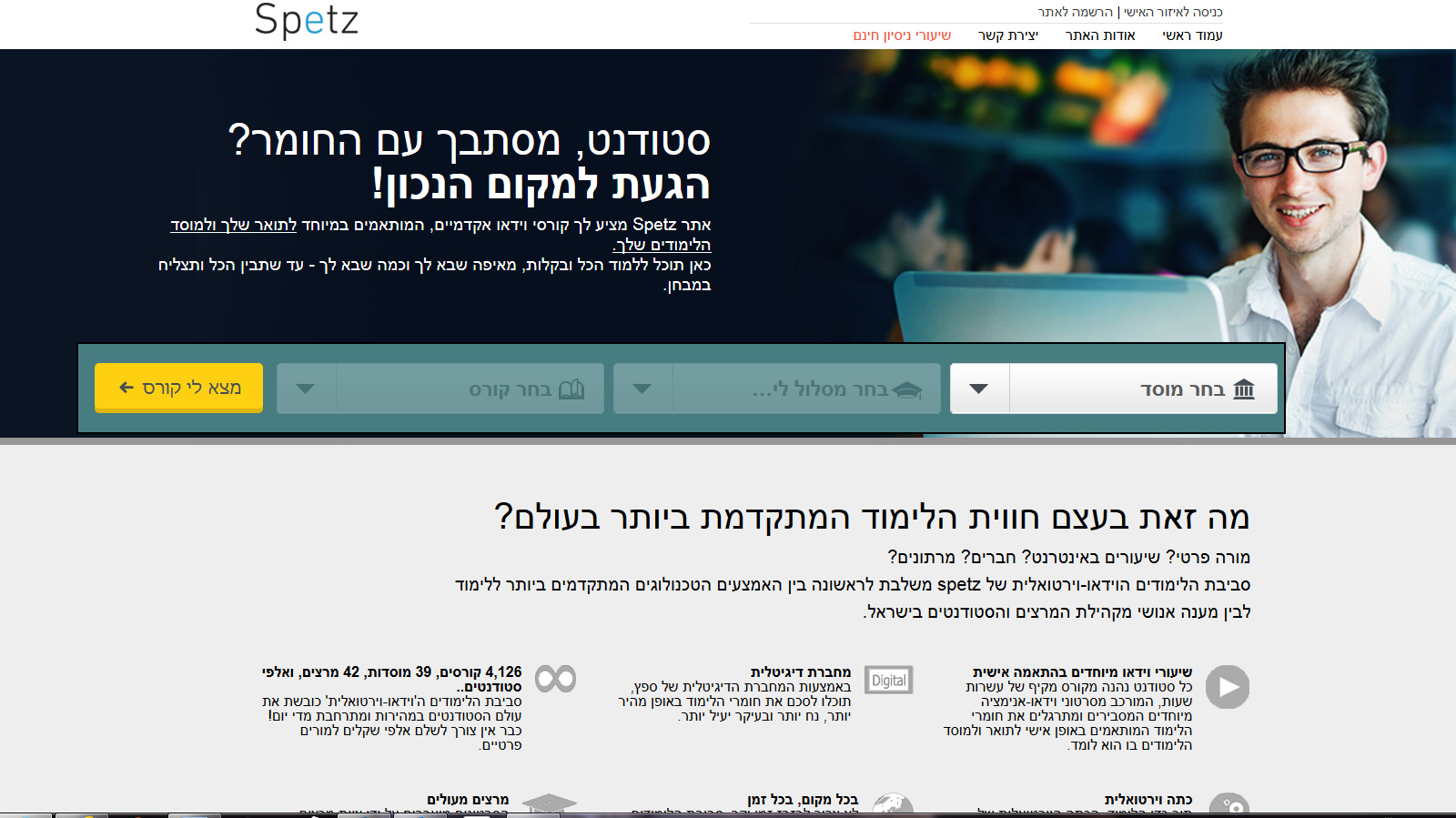
Task: Click the heading מרצים מעולים
Action: click(468, 800)
